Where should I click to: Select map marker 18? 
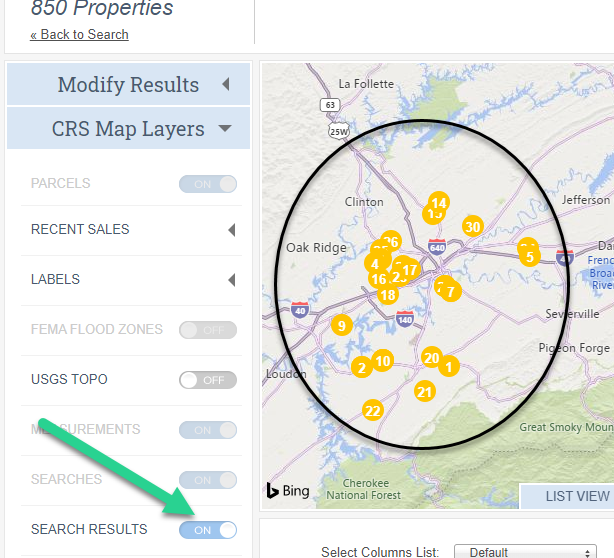click(x=388, y=295)
